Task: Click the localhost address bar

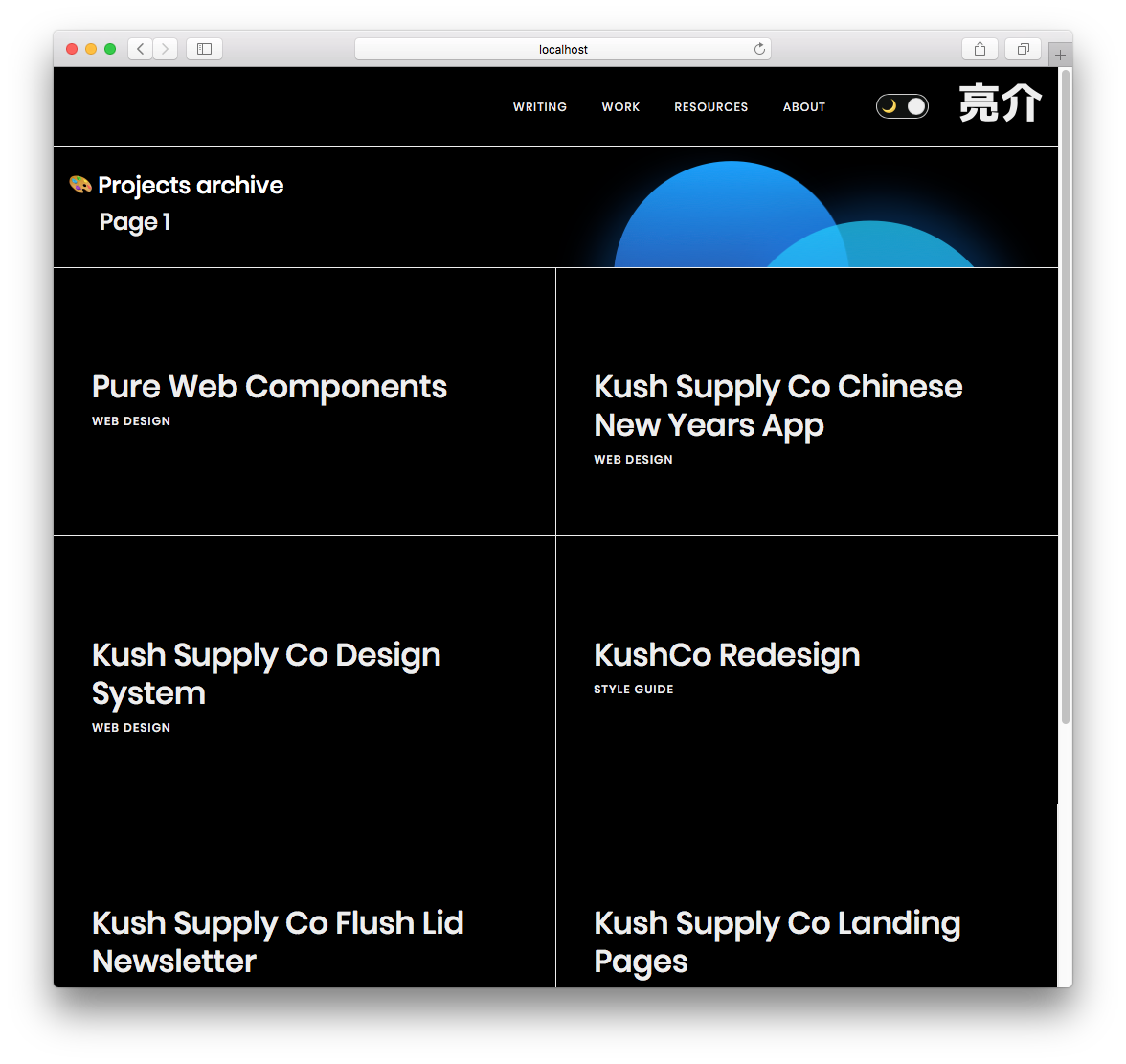Action: click(563, 48)
